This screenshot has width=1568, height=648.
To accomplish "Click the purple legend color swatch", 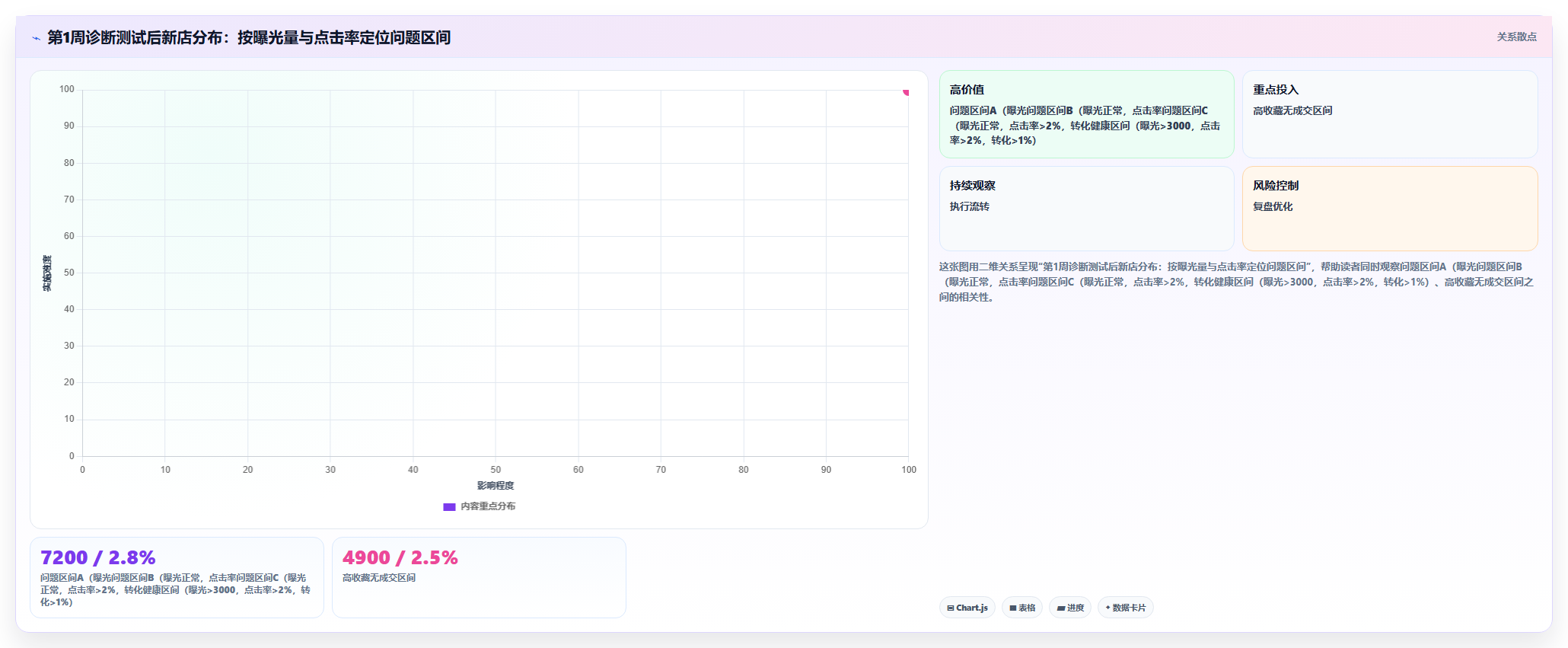I will (x=449, y=507).
